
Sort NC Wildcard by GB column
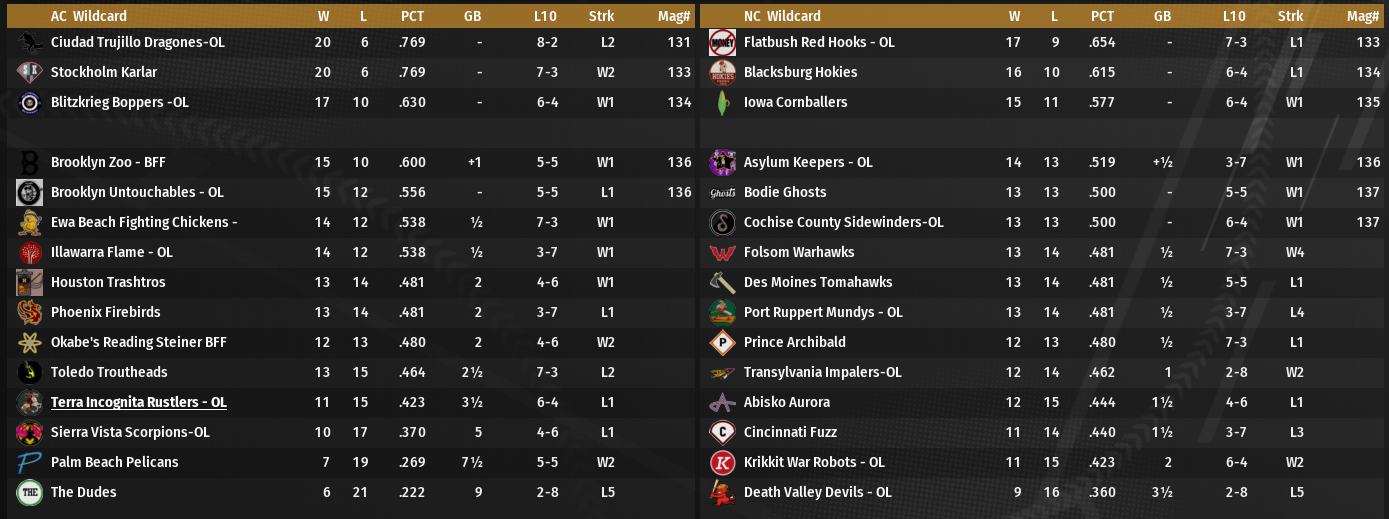click(1162, 16)
